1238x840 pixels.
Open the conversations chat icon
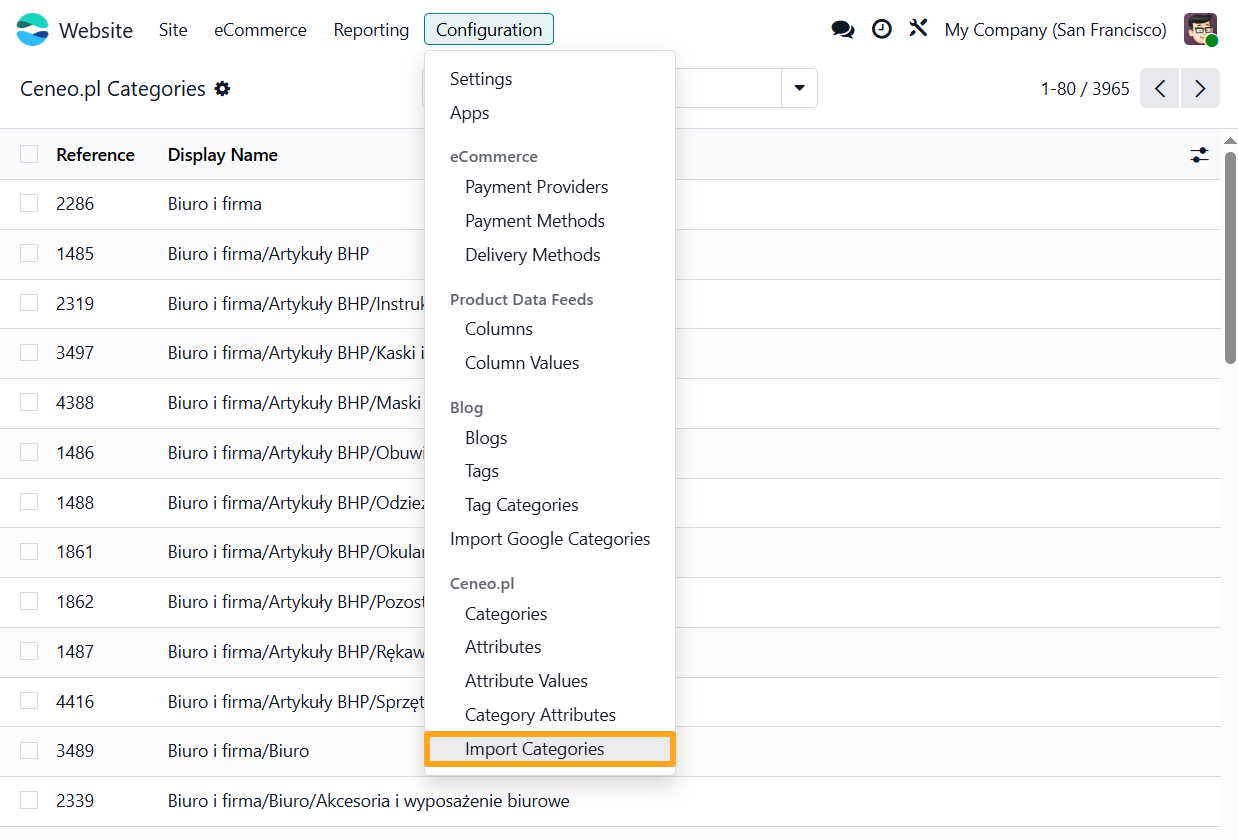pyautogui.click(x=843, y=30)
